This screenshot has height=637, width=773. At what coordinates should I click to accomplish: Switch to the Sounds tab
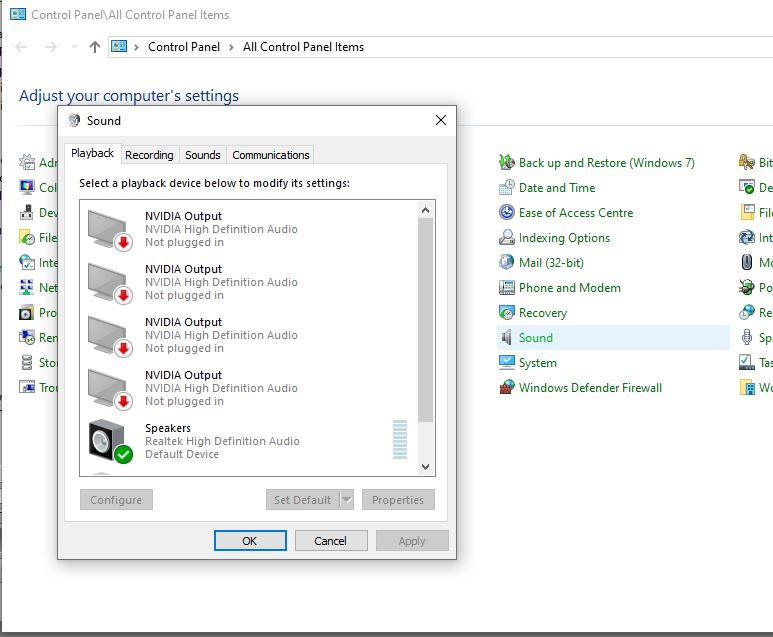pyautogui.click(x=203, y=155)
